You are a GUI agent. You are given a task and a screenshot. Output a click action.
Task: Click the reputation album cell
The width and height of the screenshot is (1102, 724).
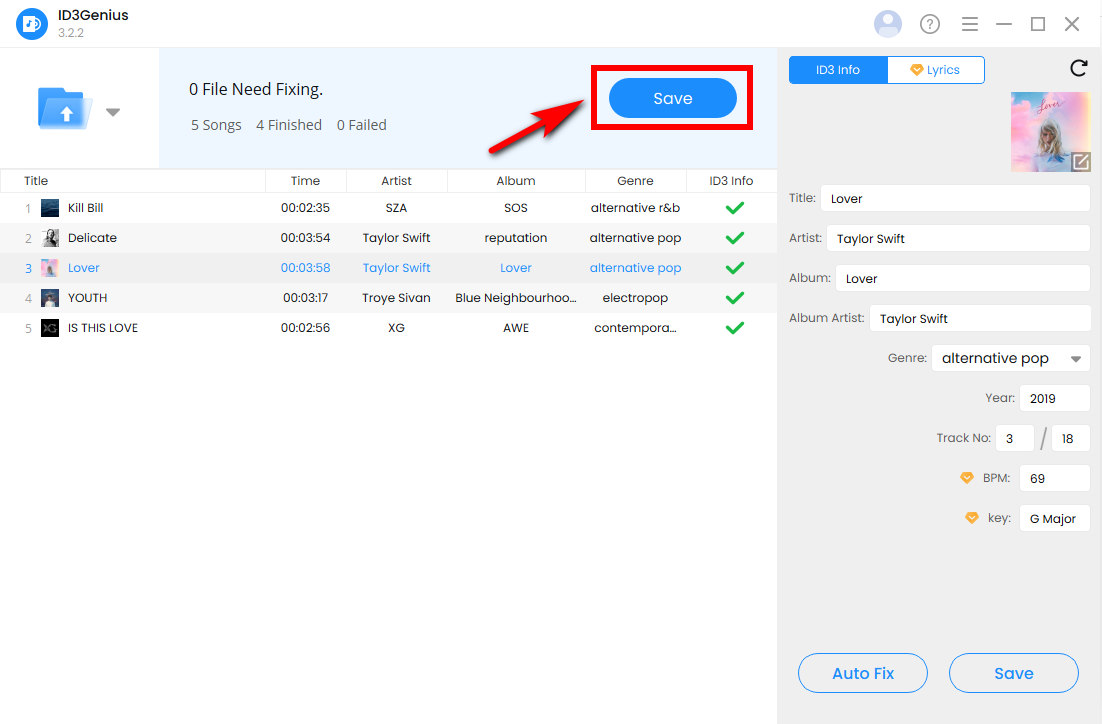click(516, 238)
